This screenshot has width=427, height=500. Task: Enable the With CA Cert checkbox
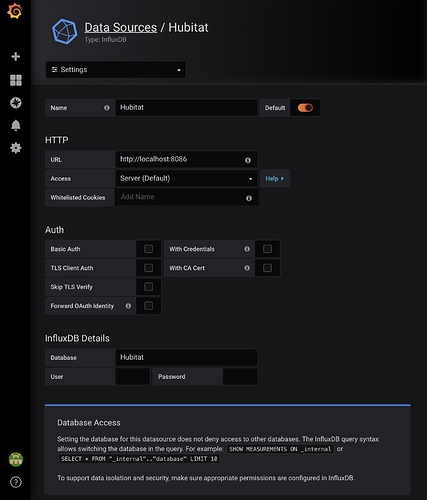point(267,268)
